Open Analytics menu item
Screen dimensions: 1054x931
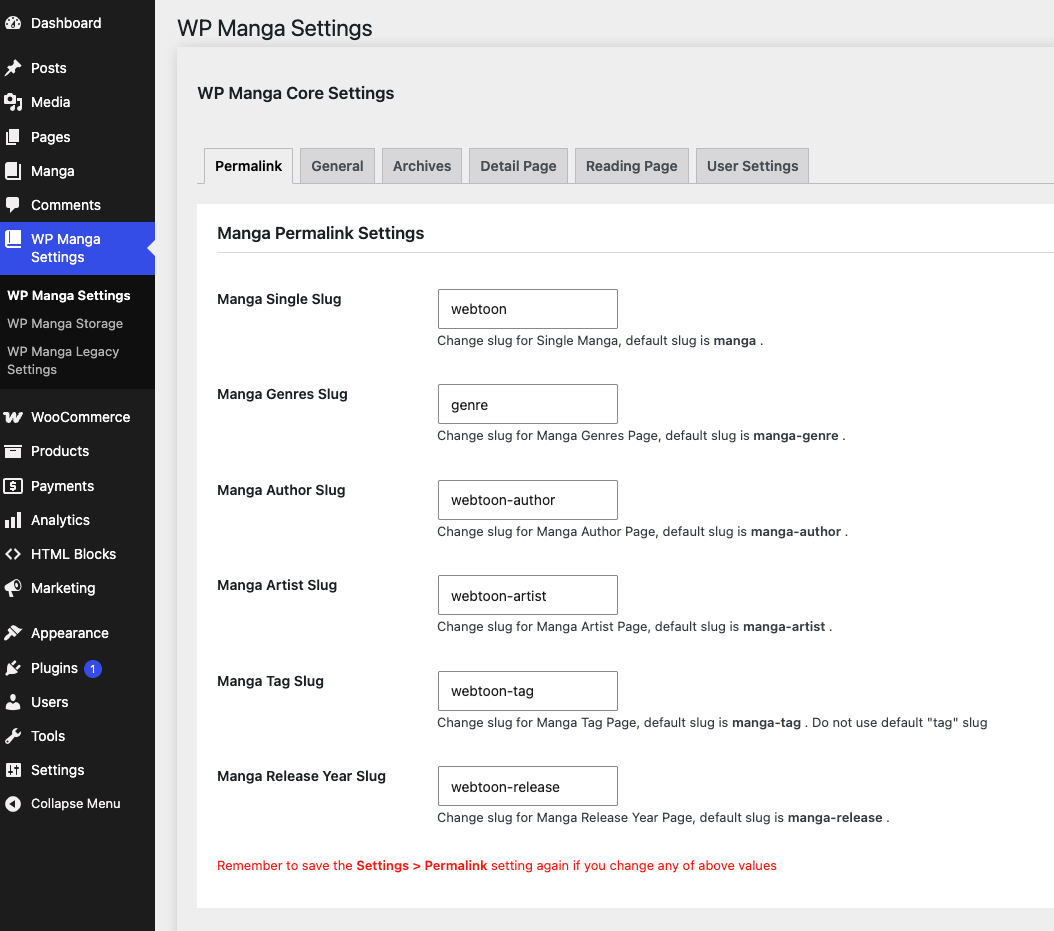77,520
